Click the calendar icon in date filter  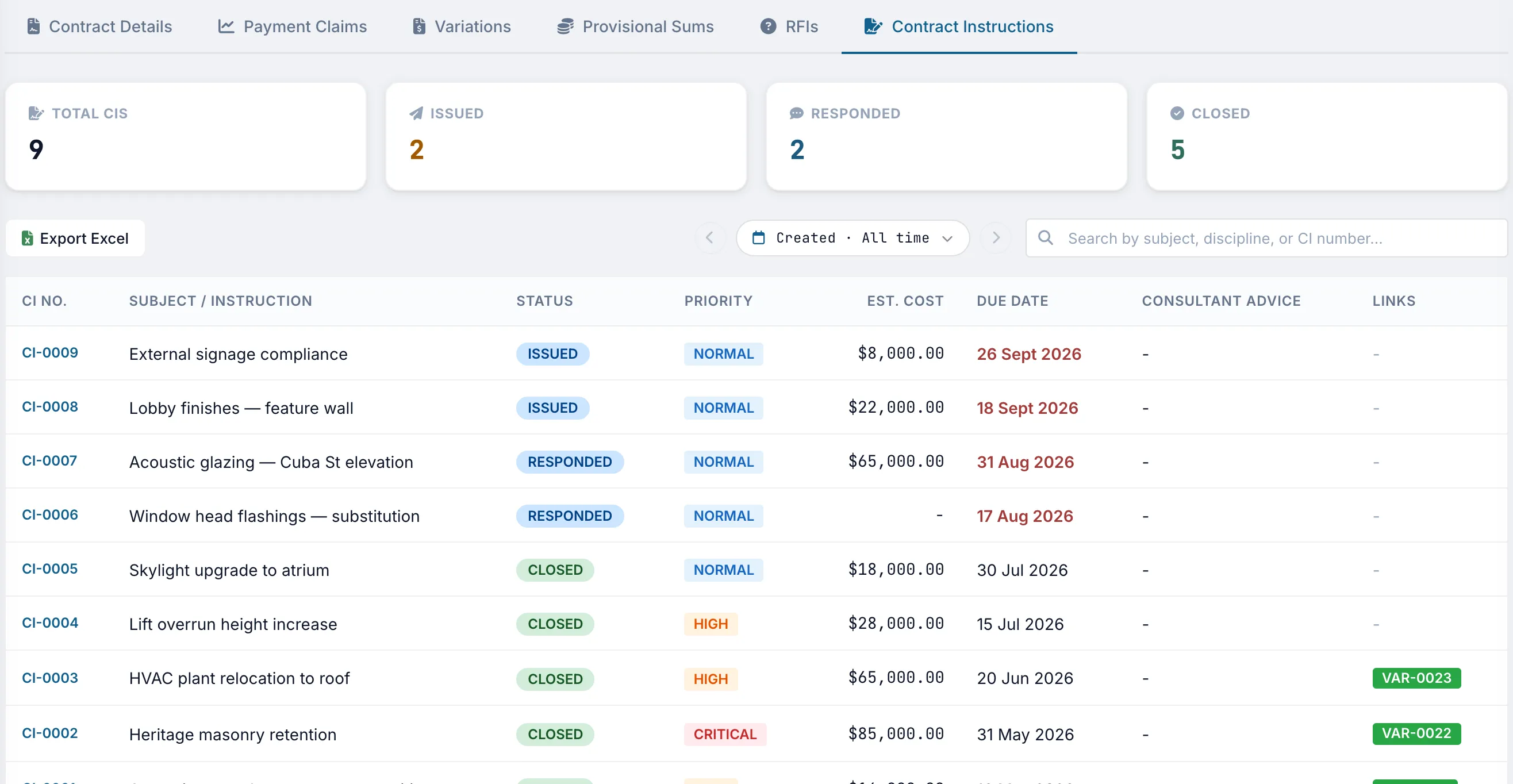click(x=759, y=238)
